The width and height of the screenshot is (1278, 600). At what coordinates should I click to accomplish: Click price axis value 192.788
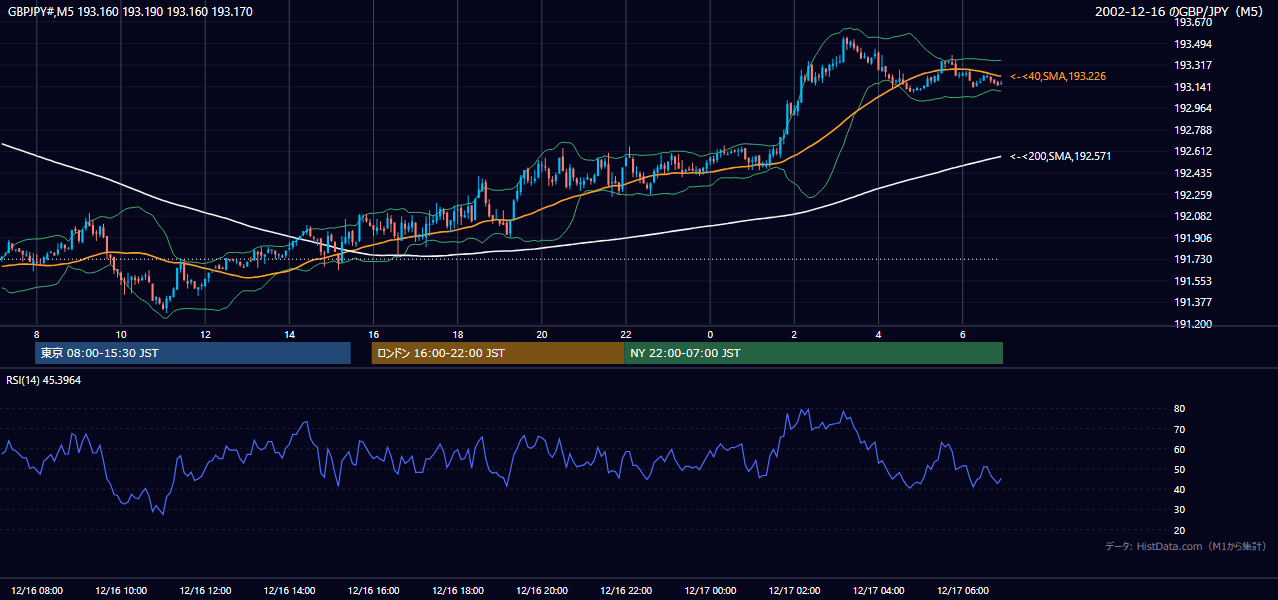click(1192, 130)
